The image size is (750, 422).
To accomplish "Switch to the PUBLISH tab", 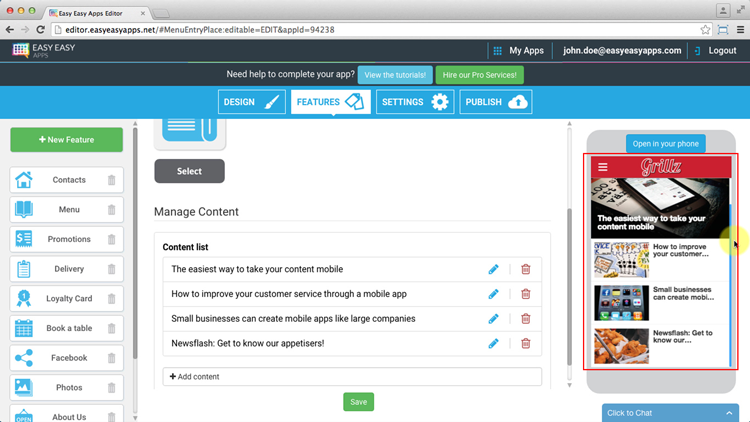I will (x=496, y=102).
